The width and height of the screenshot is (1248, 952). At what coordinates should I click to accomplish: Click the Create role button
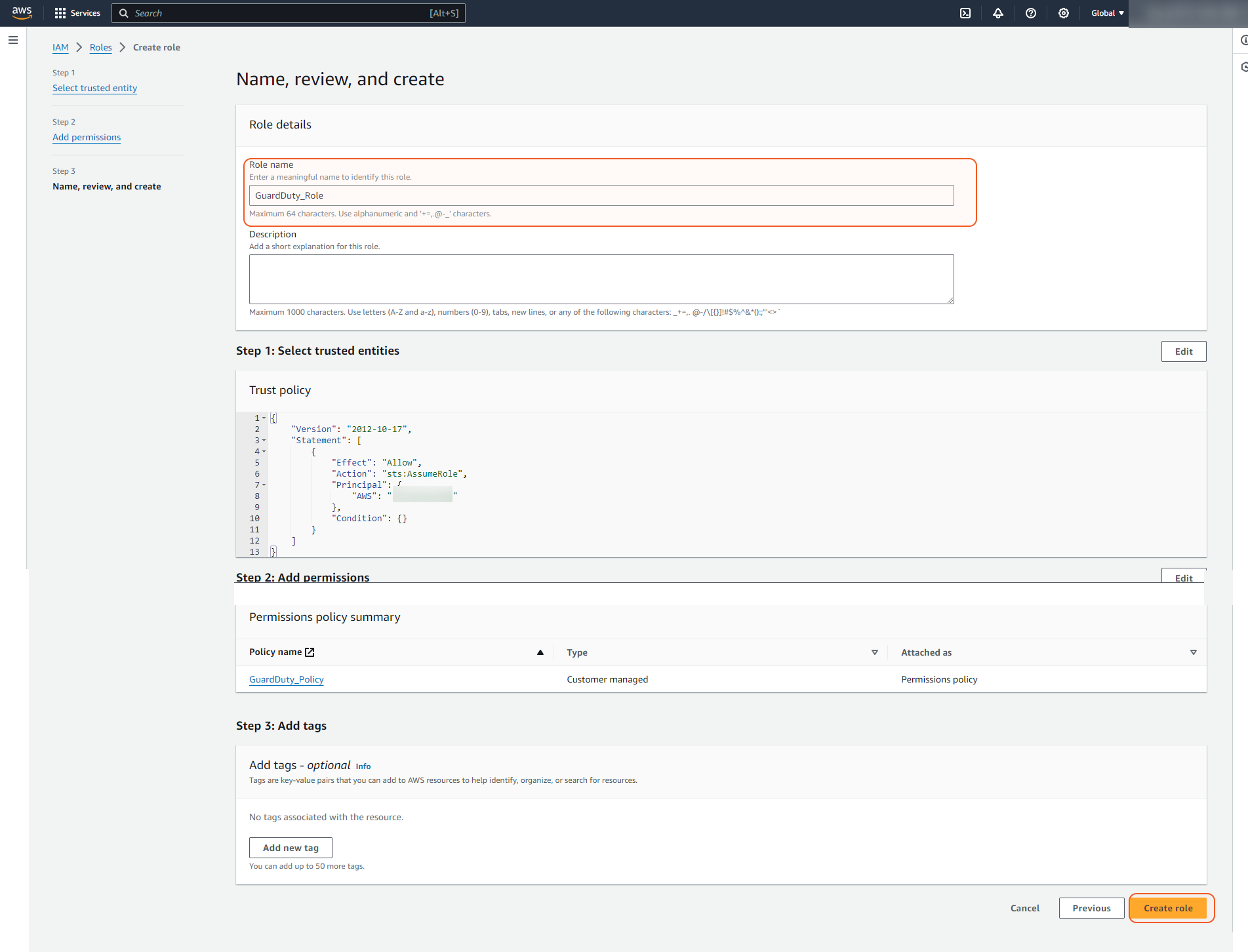1168,908
